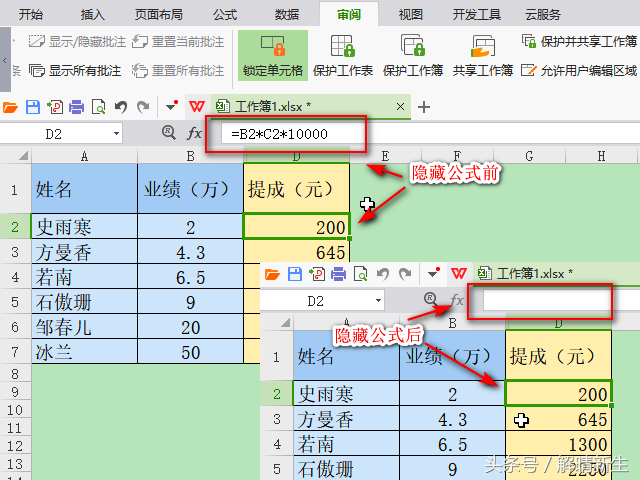Click 重置所有批注 button
This screenshot has width=640, height=480.
pos(178,71)
